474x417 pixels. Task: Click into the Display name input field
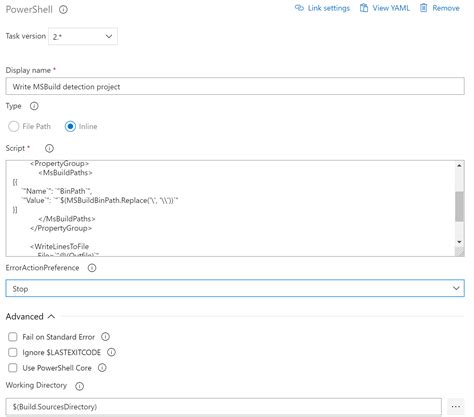coord(235,86)
